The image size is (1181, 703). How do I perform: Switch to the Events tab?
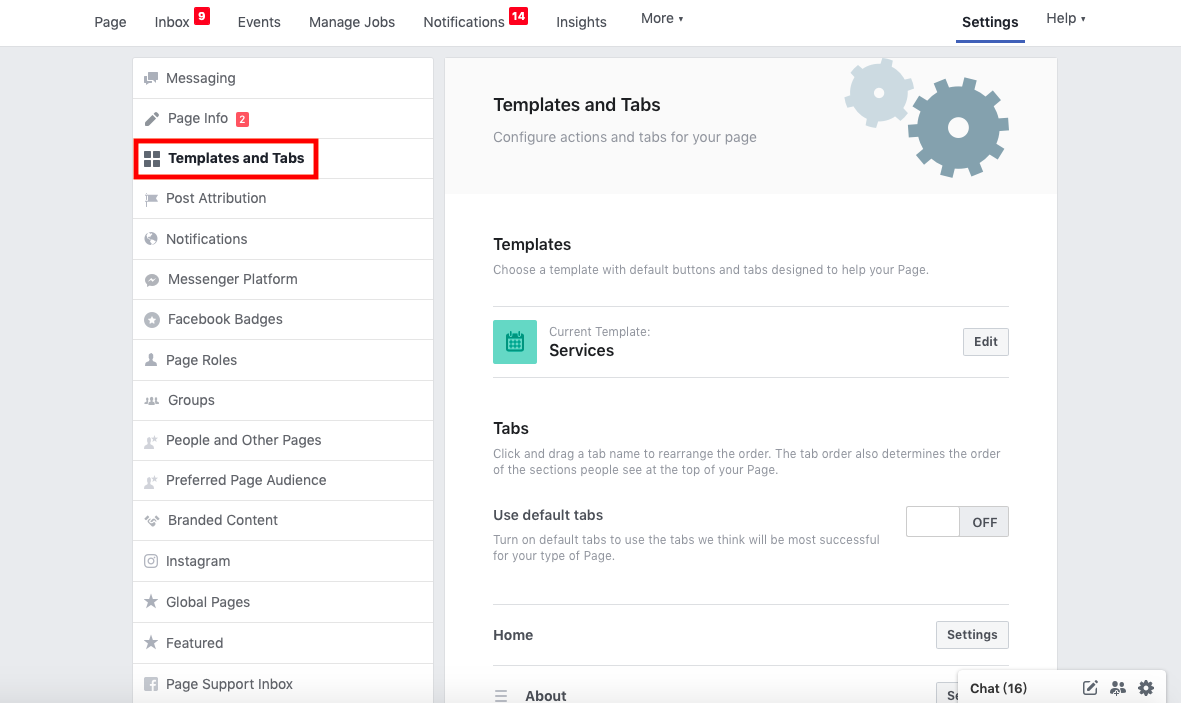tap(259, 22)
